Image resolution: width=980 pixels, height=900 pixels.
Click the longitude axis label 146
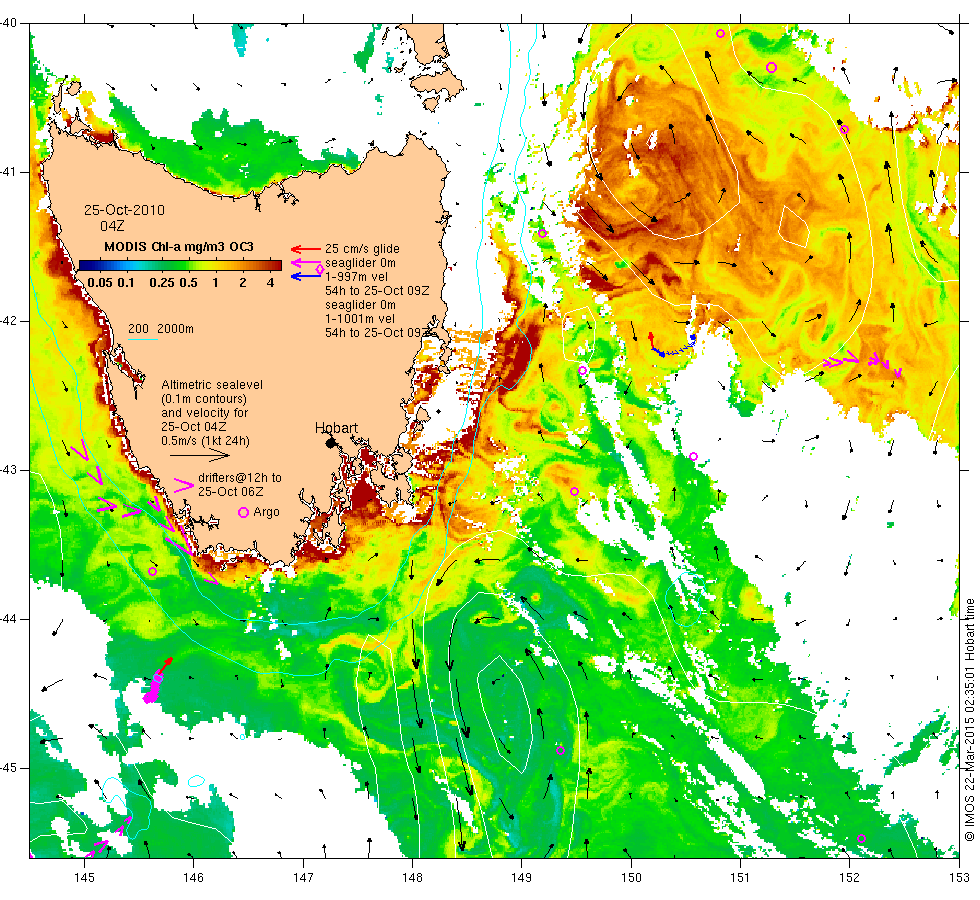point(194,878)
